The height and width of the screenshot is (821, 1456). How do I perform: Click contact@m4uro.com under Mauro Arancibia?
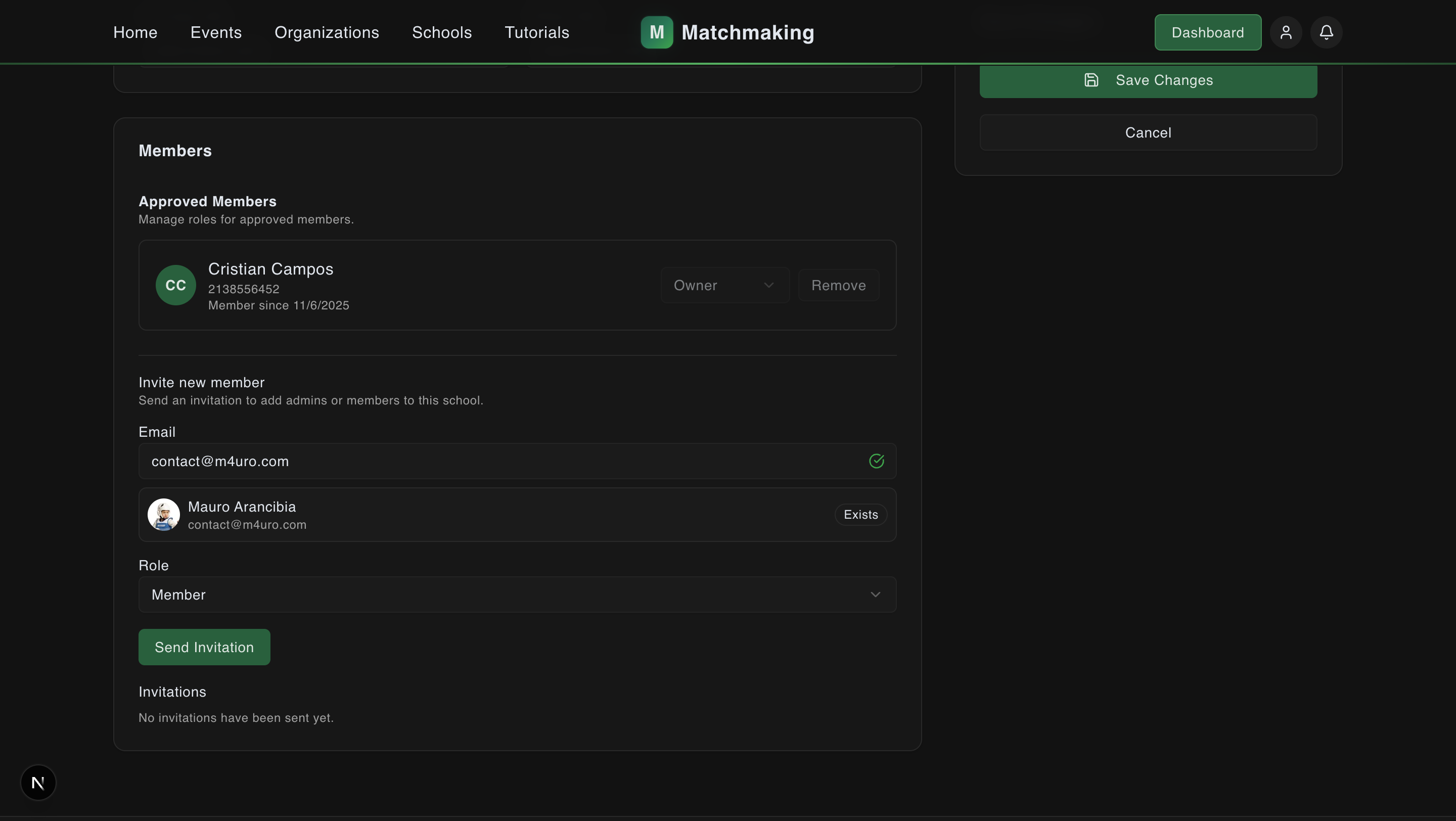(x=247, y=525)
